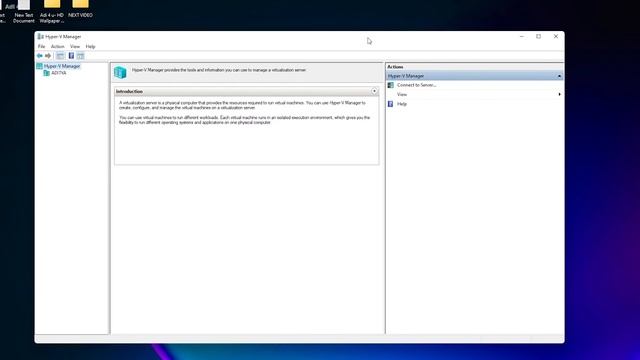Click the Introduction section heading
This screenshot has width=640, height=360.
(129, 91)
